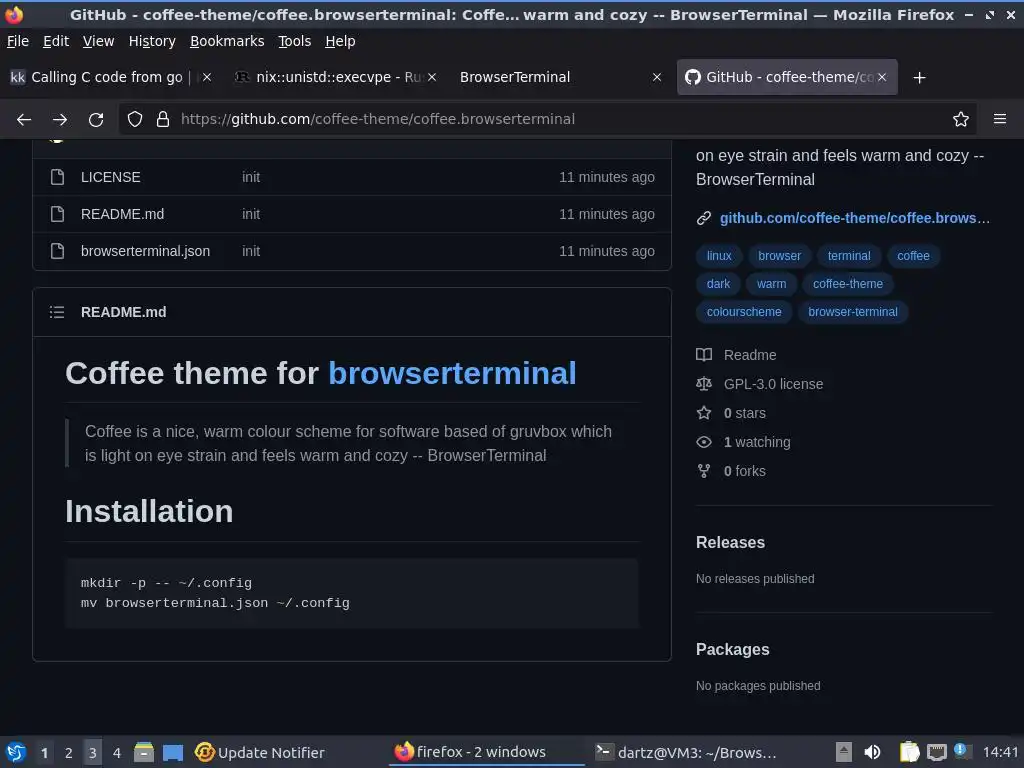The image size is (1024, 768).
Task: Open the Firefox hamburger menu
Action: pyautogui.click(x=1000, y=119)
